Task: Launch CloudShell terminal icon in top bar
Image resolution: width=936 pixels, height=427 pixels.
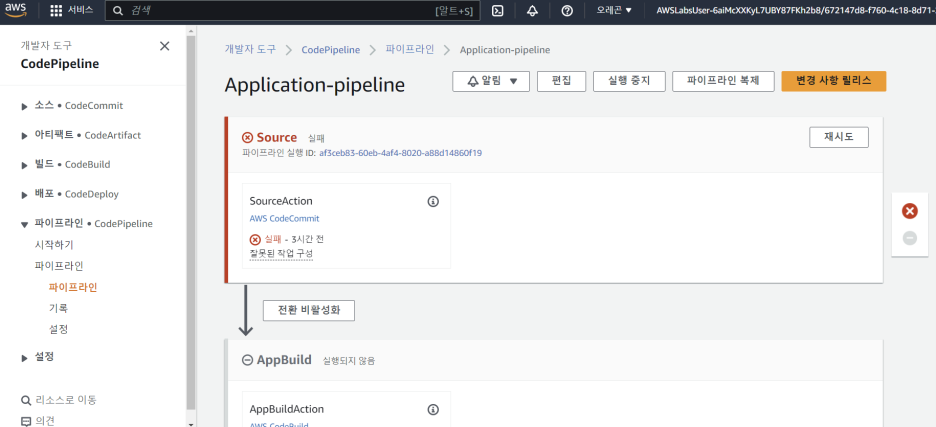Action: tap(497, 11)
